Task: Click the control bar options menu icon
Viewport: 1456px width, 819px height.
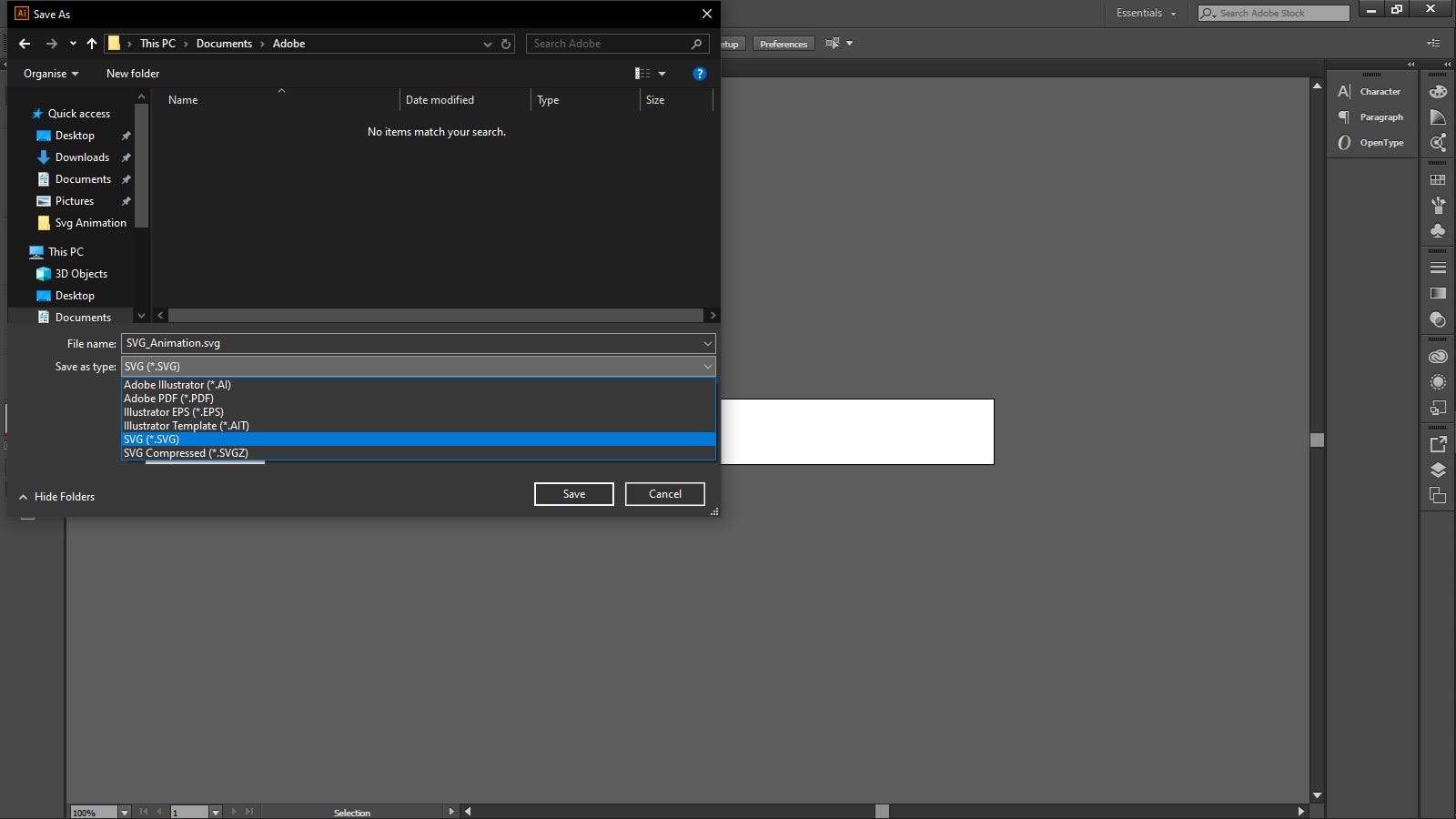Action: tap(1433, 43)
